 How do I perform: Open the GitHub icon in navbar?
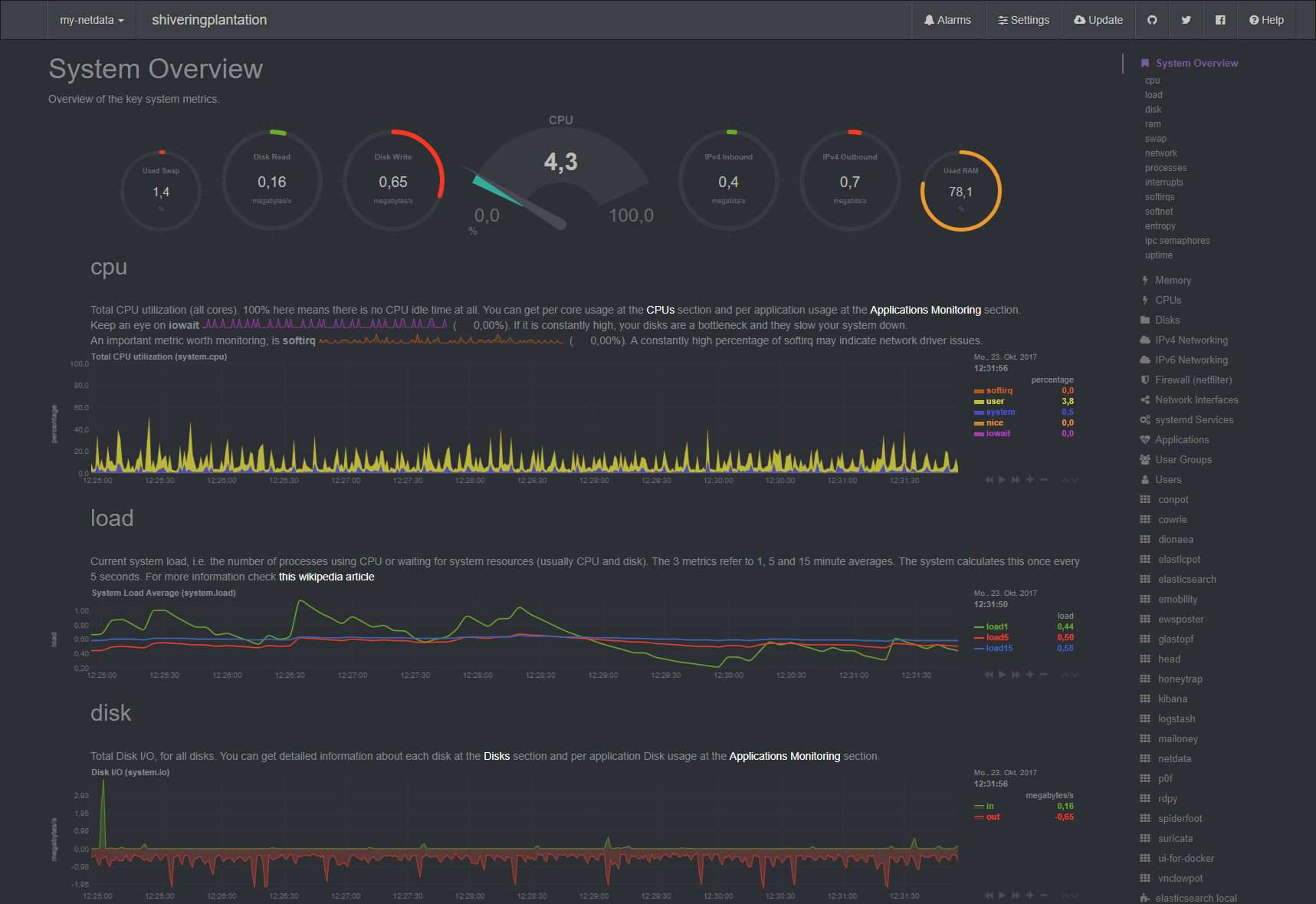[1152, 20]
